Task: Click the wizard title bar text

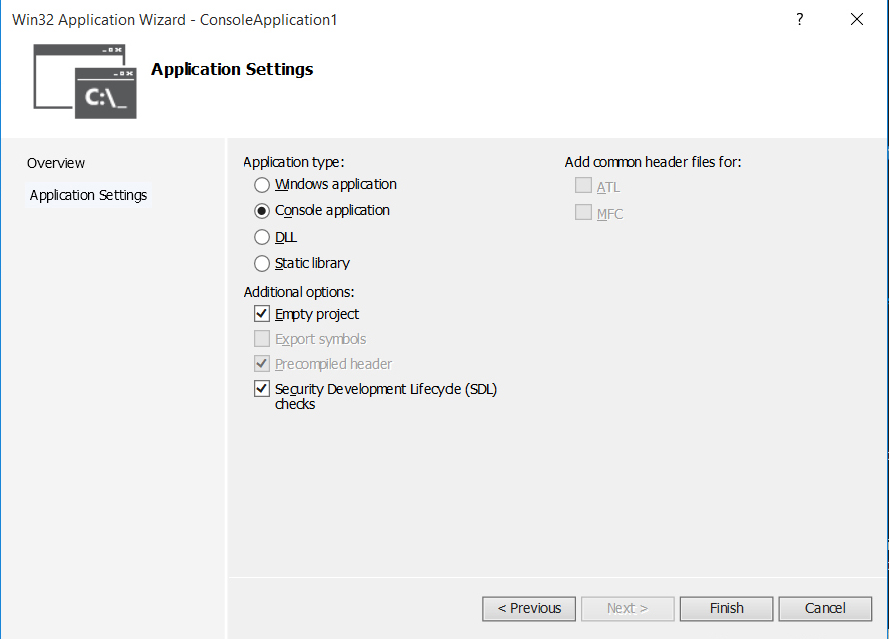Action: [175, 20]
